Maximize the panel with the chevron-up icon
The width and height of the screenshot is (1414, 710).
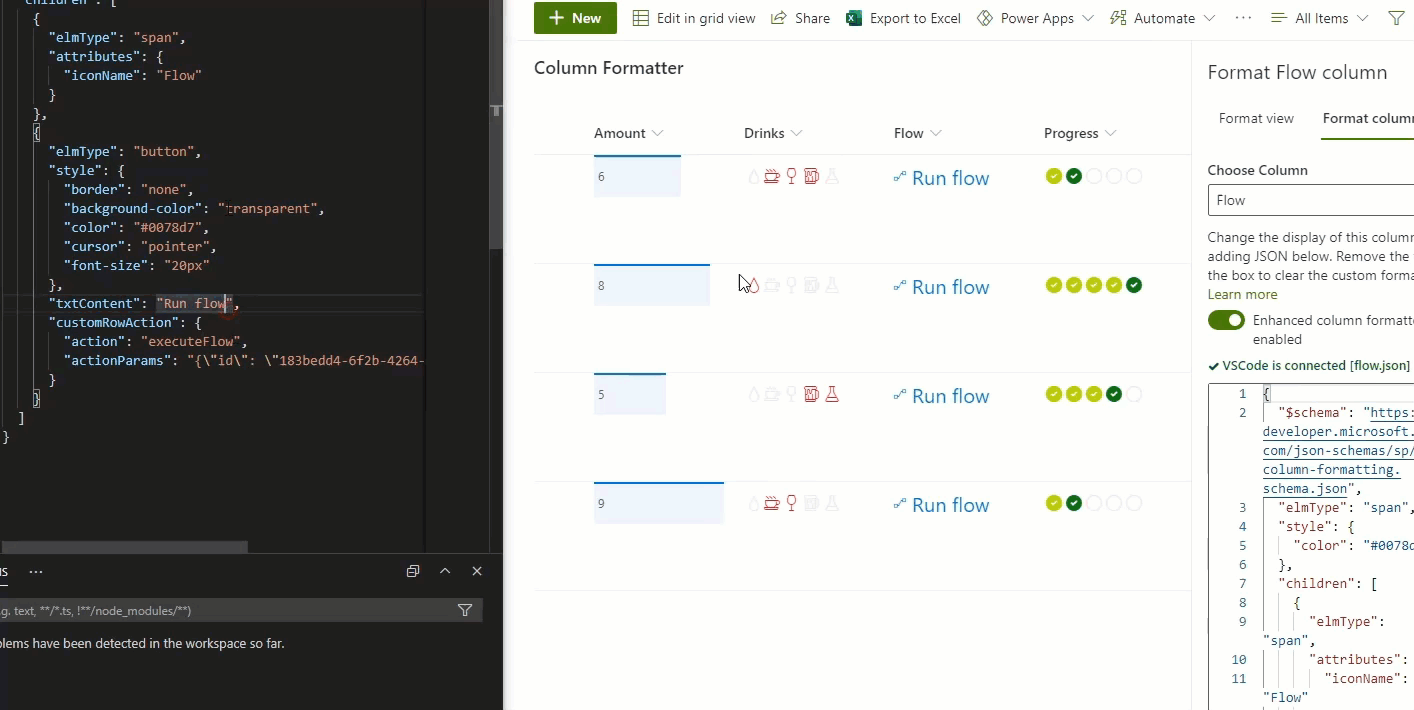pos(445,571)
